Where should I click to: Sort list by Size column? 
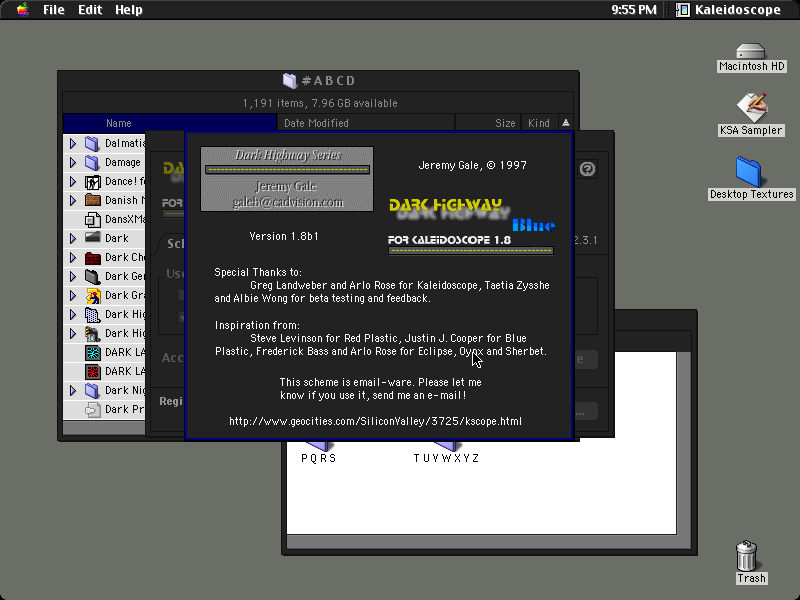487,123
